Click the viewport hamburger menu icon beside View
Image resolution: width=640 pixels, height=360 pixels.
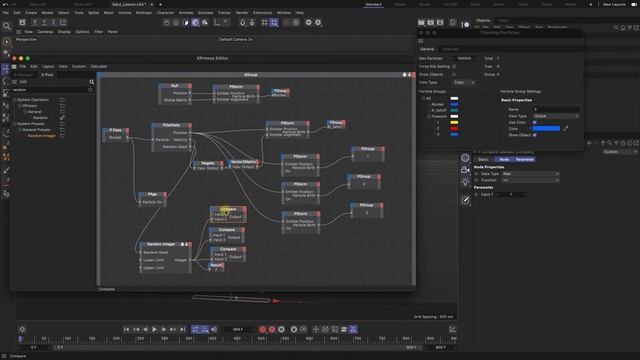click(18, 32)
